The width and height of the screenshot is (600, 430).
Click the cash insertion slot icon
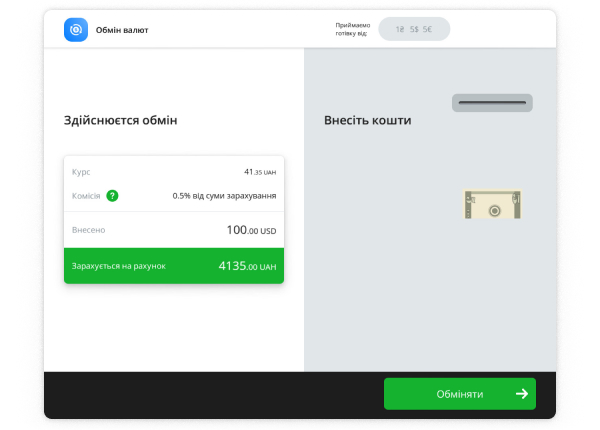coord(492,102)
